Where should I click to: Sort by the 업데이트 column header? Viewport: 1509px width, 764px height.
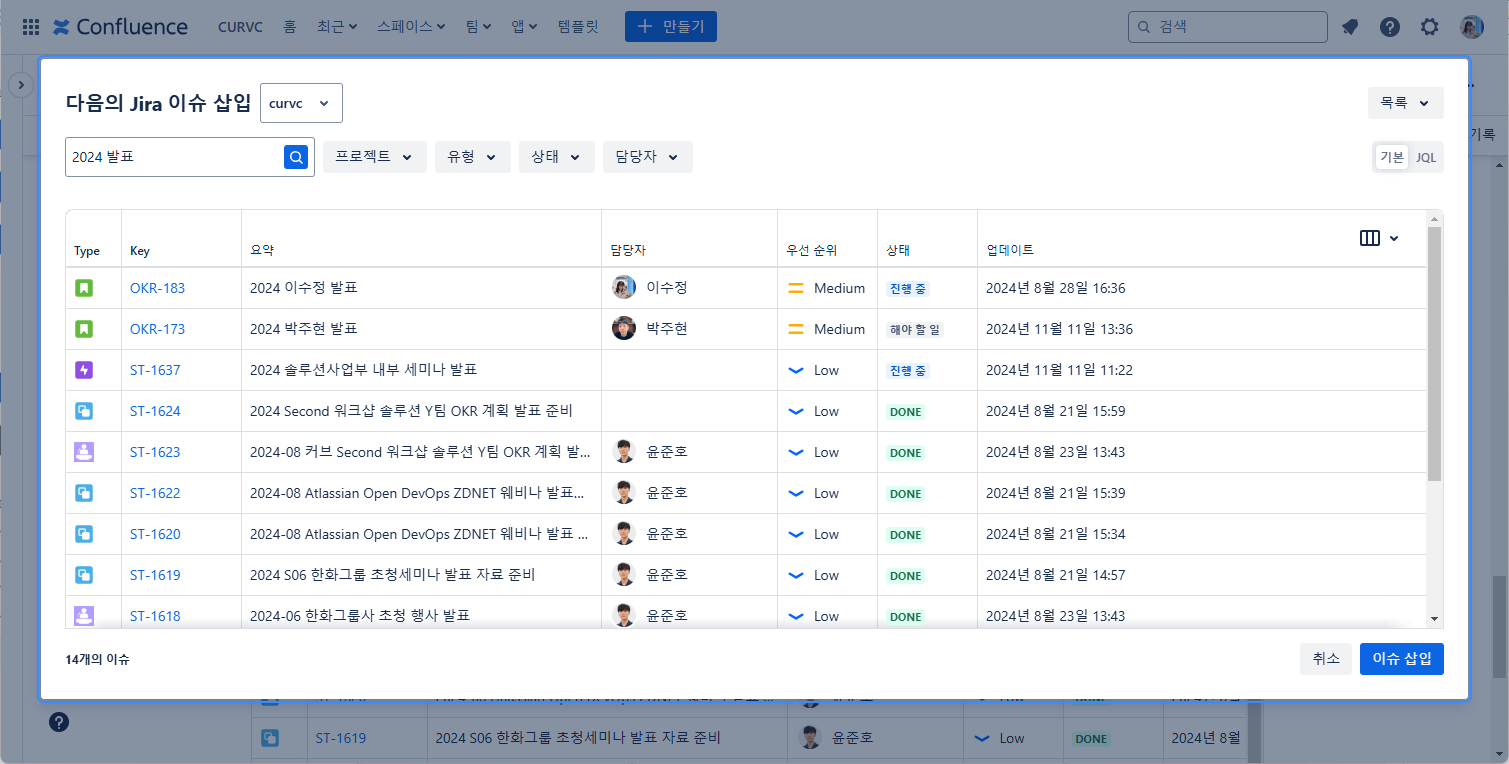coord(1010,251)
